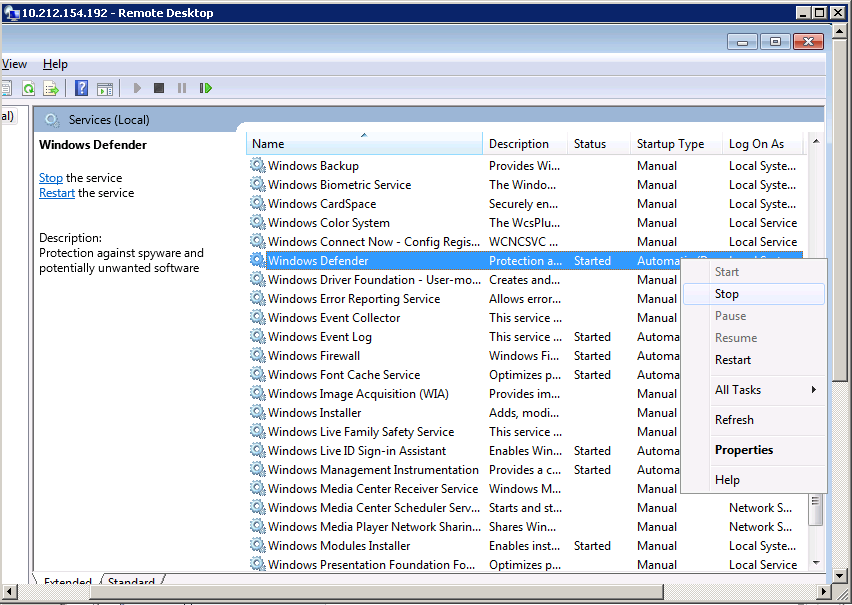This screenshot has height=605, width=852.
Task: Open the blue Help question mark icon
Action: coord(82,88)
